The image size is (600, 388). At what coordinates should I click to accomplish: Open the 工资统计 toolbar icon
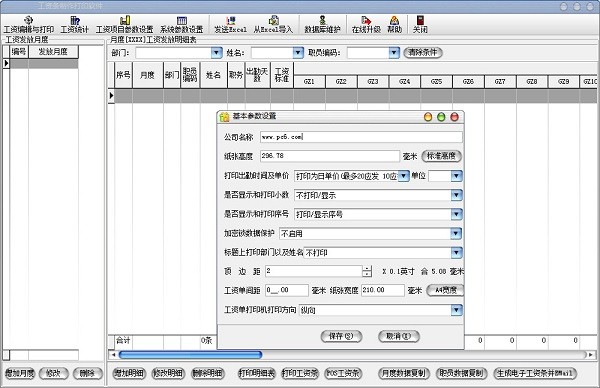coord(75,24)
